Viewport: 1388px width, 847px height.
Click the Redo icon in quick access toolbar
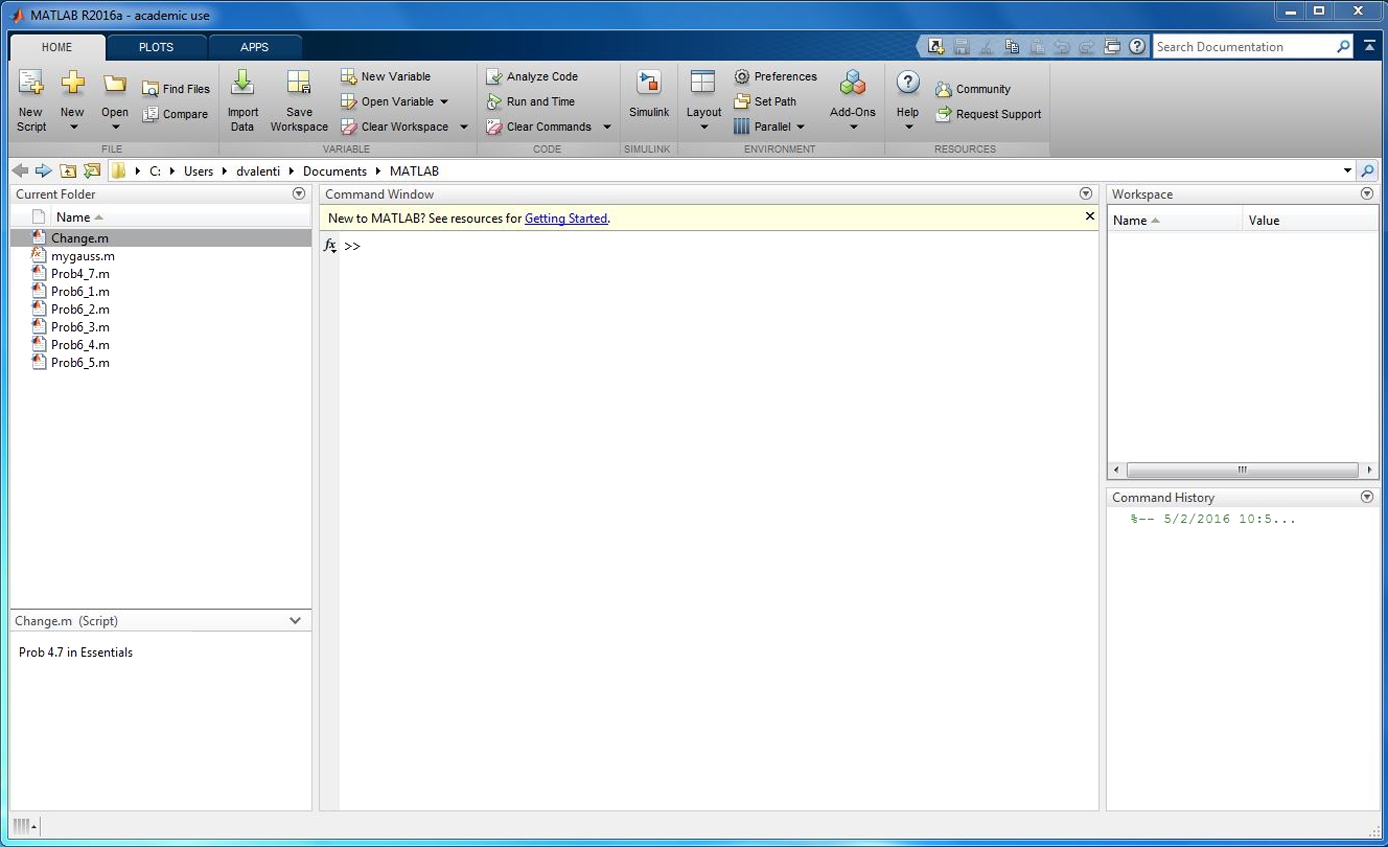tap(1087, 46)
